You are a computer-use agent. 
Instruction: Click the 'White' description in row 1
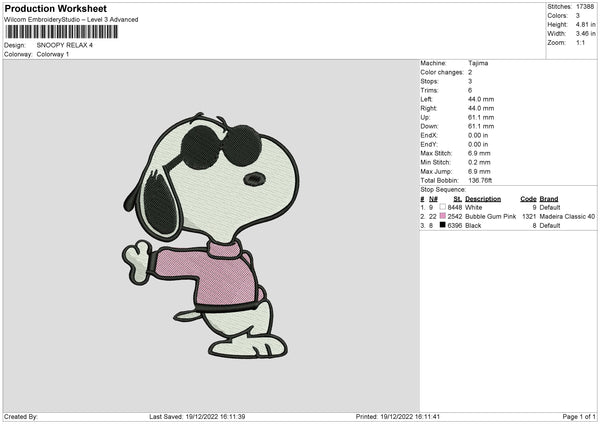(x=474, y=207)
